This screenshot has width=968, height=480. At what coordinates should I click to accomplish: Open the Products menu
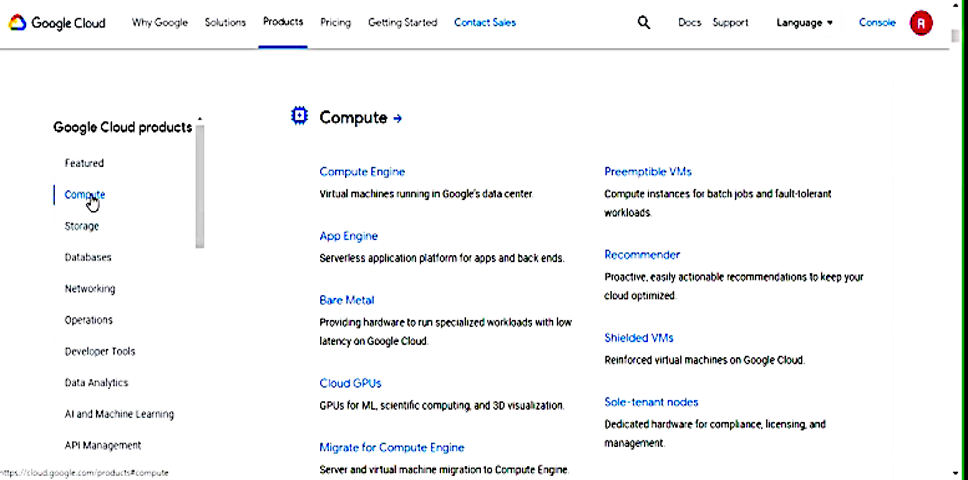click(283, 21)
